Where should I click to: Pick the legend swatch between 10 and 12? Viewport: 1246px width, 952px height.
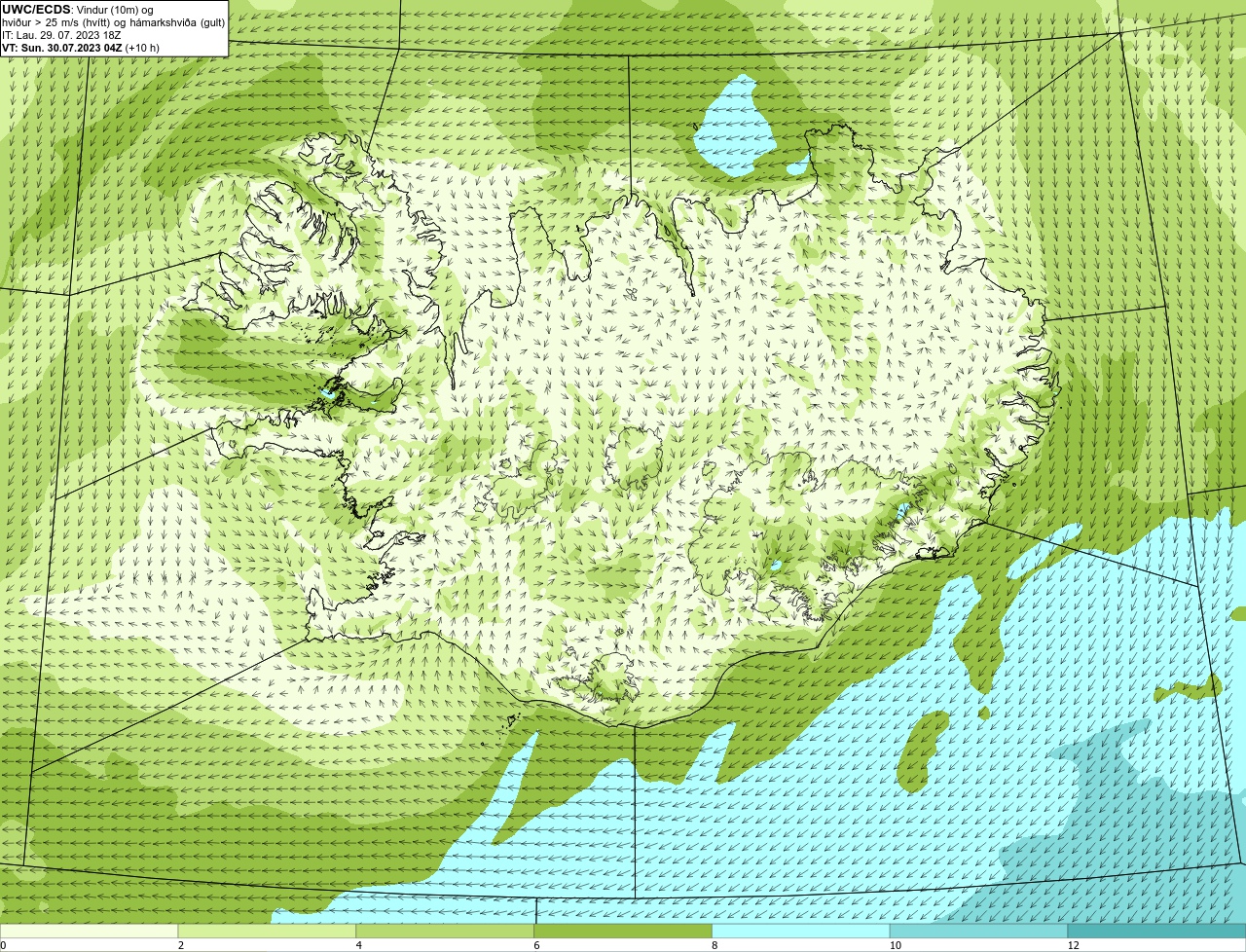(978, 932)
